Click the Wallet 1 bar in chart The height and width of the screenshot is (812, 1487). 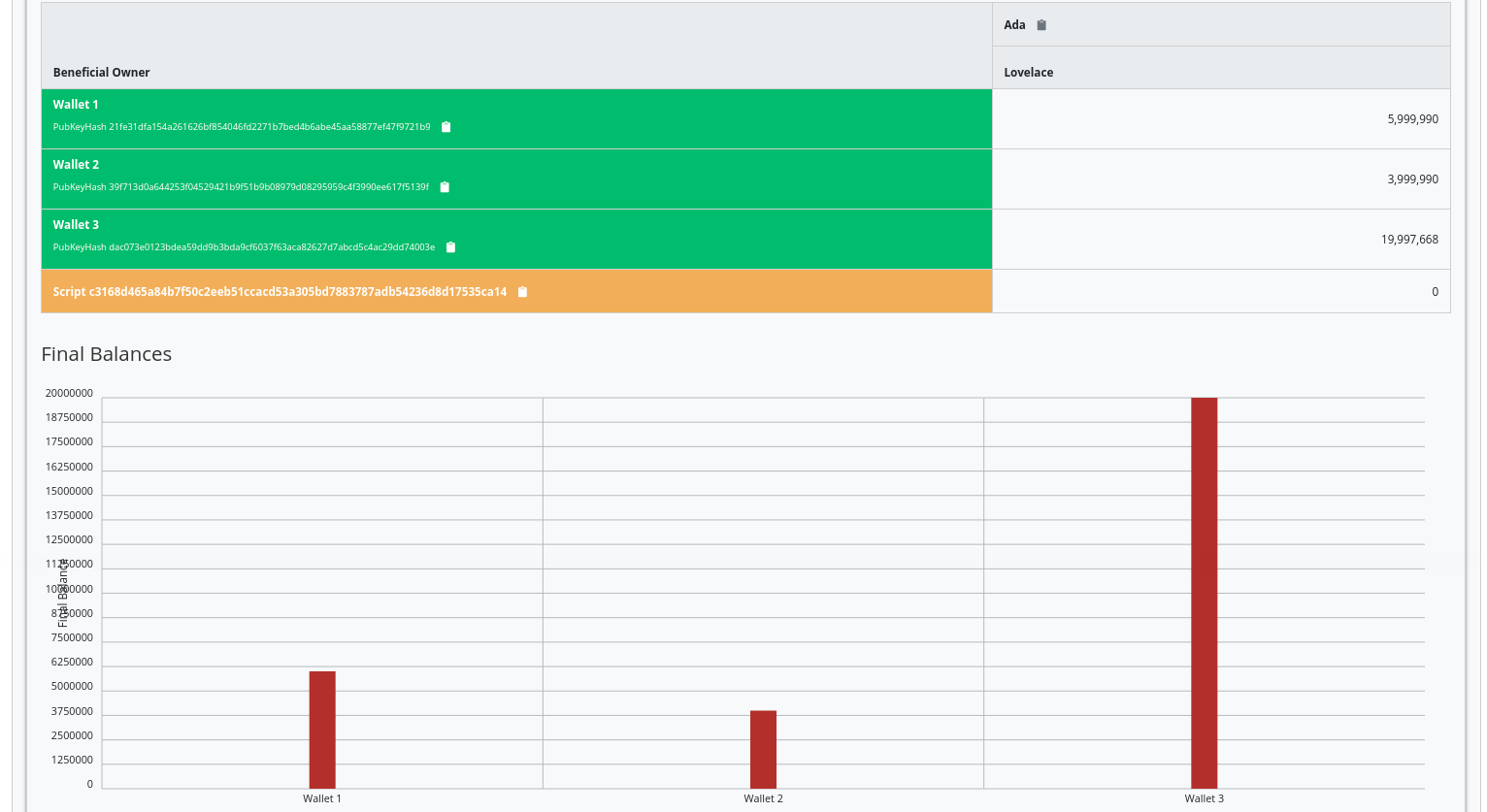322,730
